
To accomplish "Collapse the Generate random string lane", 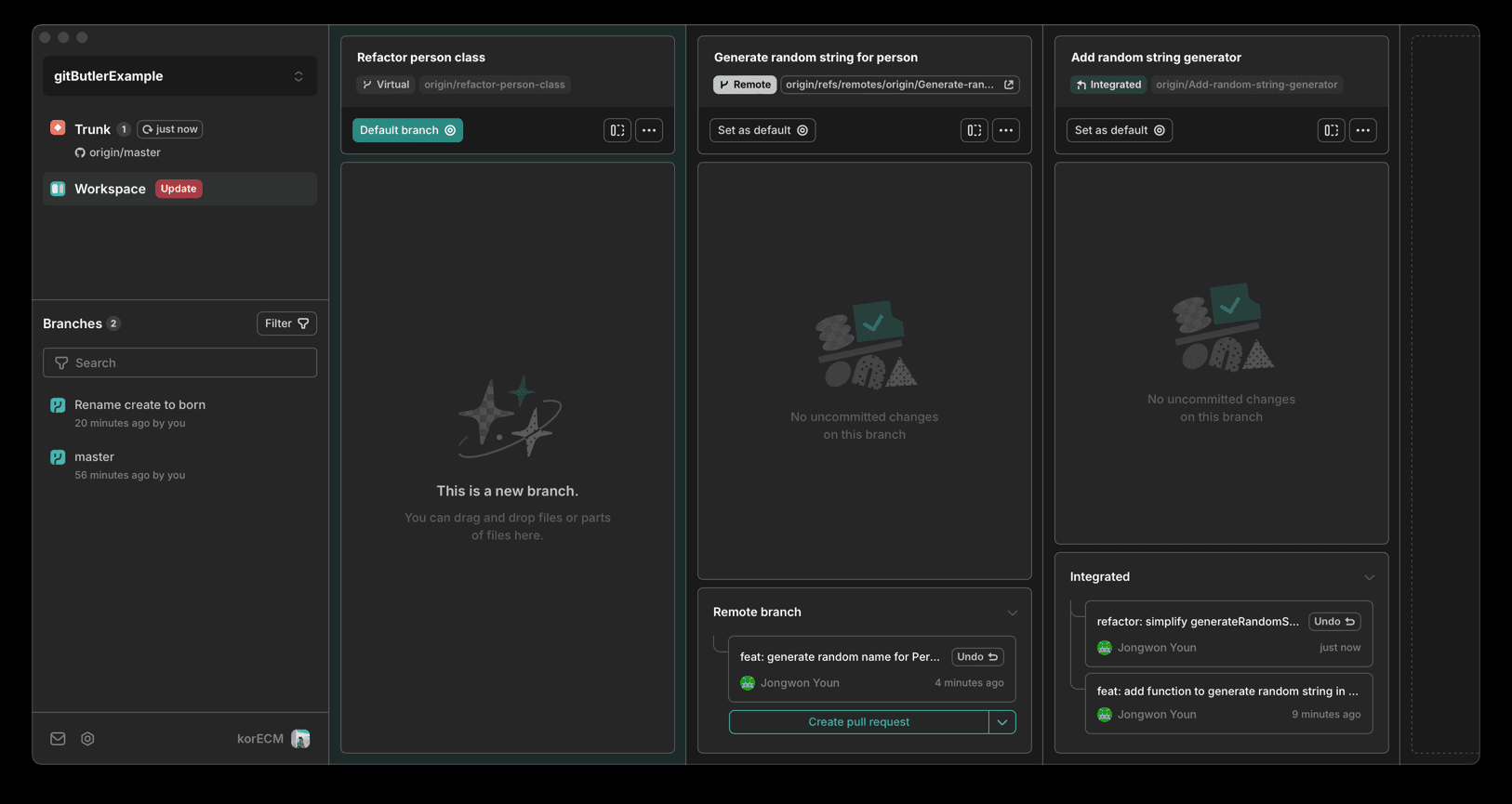I will pyautogui.click(x=974, y=130).
